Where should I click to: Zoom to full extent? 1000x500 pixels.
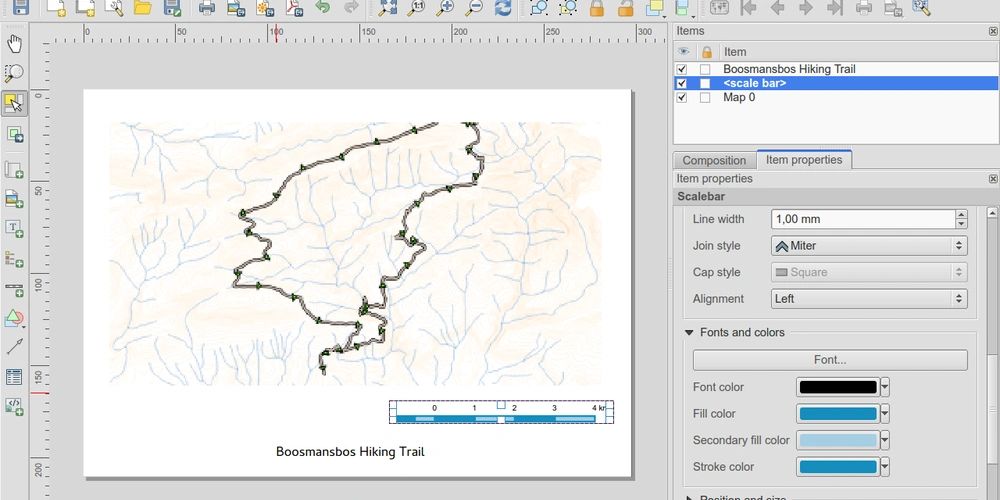pyautogui.click(x=388, y=7)
